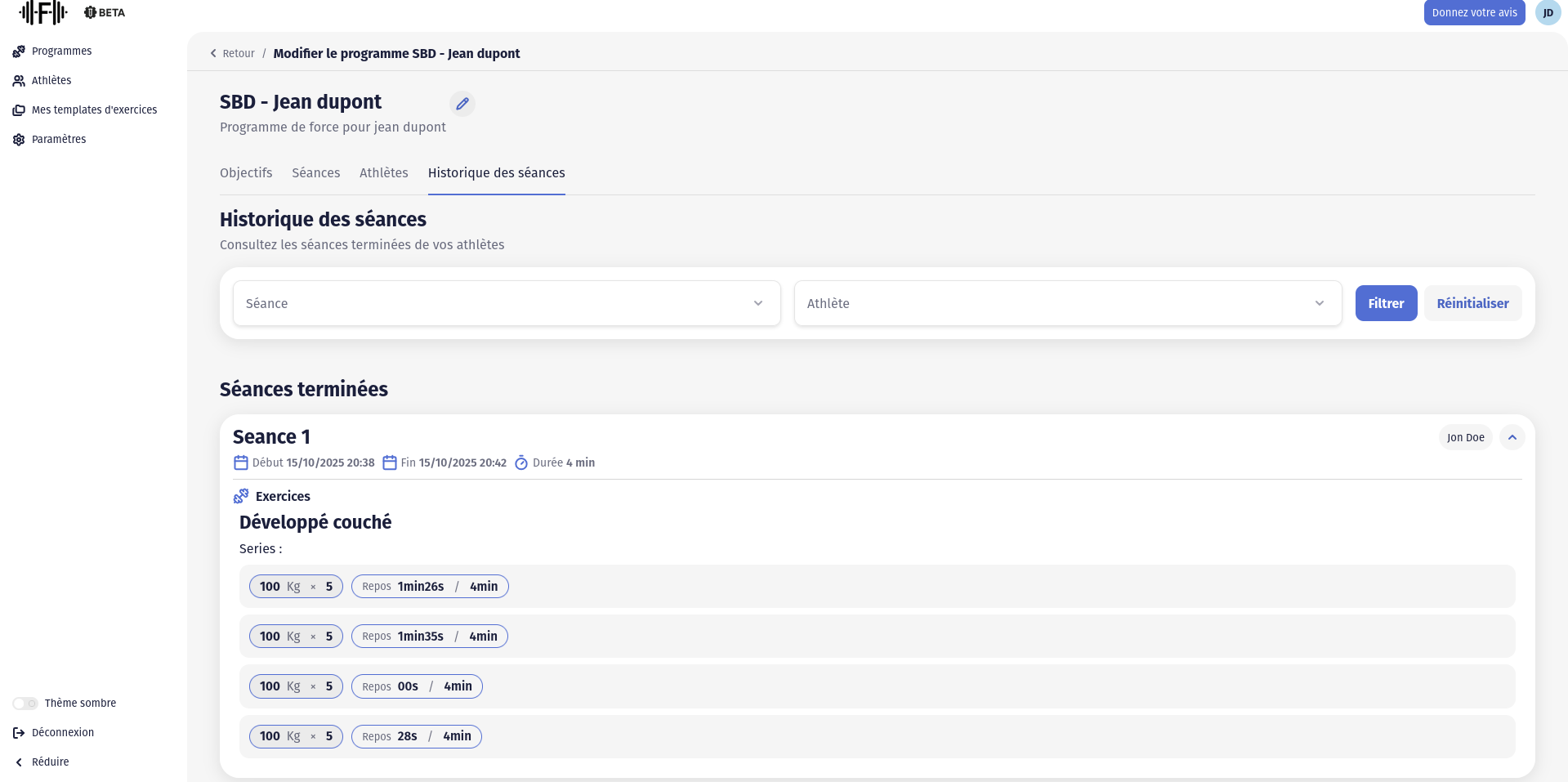Collapse the Seance 1 card with chevron
The width and height of the screenshot is (1568, 782).
1512,437
